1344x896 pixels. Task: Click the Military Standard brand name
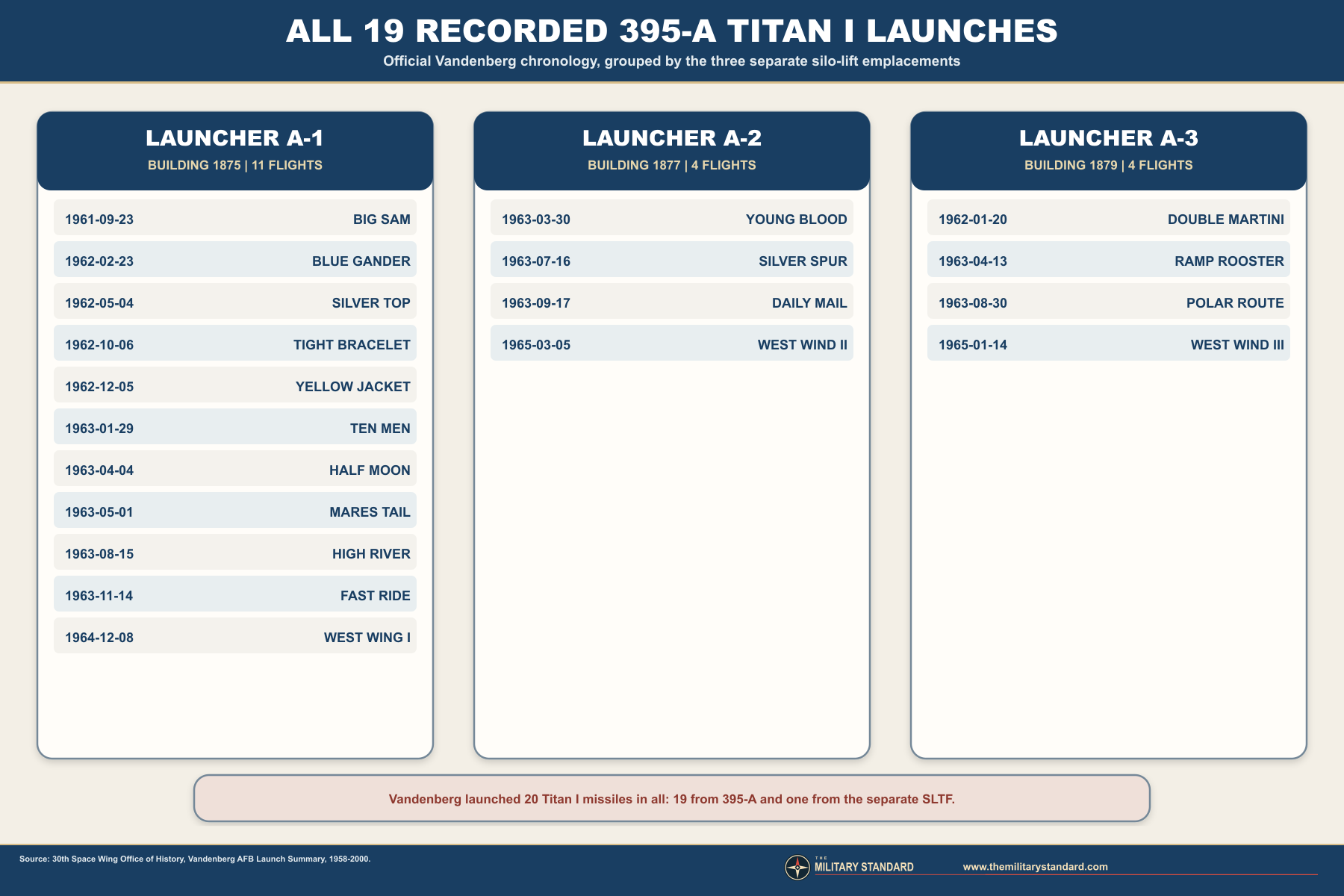tap(864, 866)
